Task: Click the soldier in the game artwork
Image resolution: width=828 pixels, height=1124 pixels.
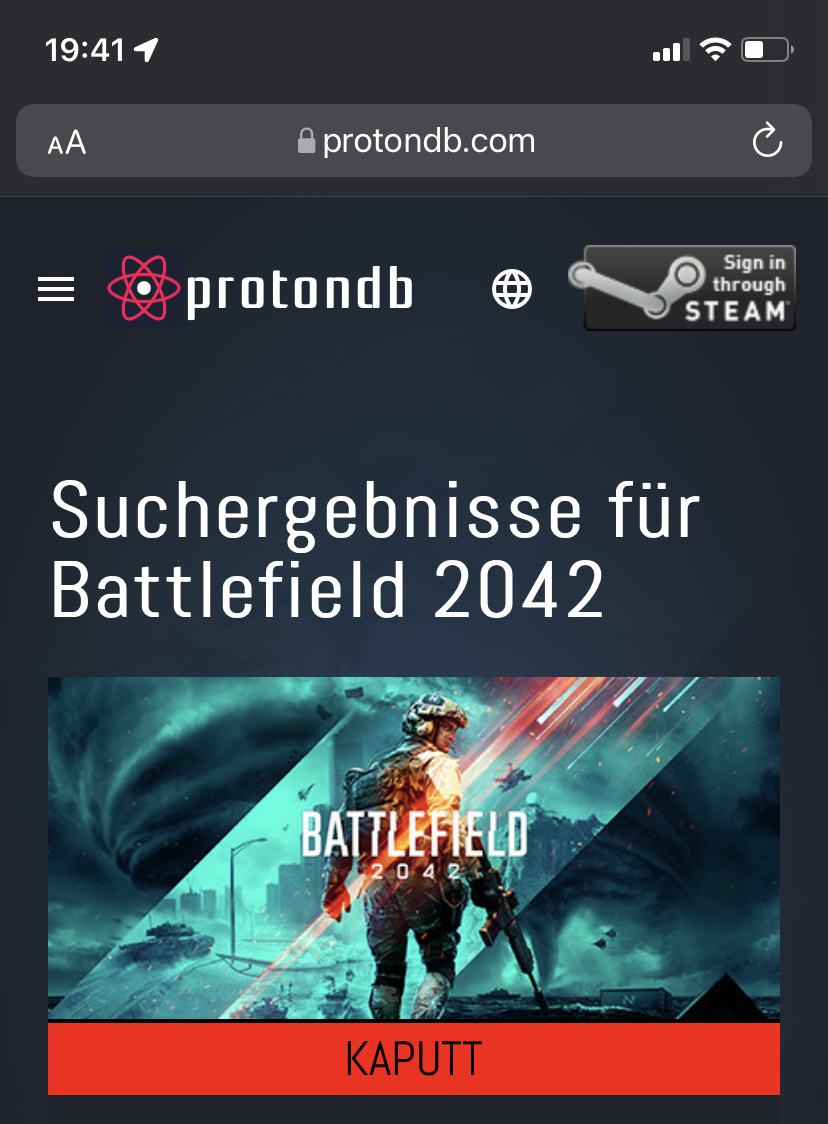Action: tap(423, 853)
